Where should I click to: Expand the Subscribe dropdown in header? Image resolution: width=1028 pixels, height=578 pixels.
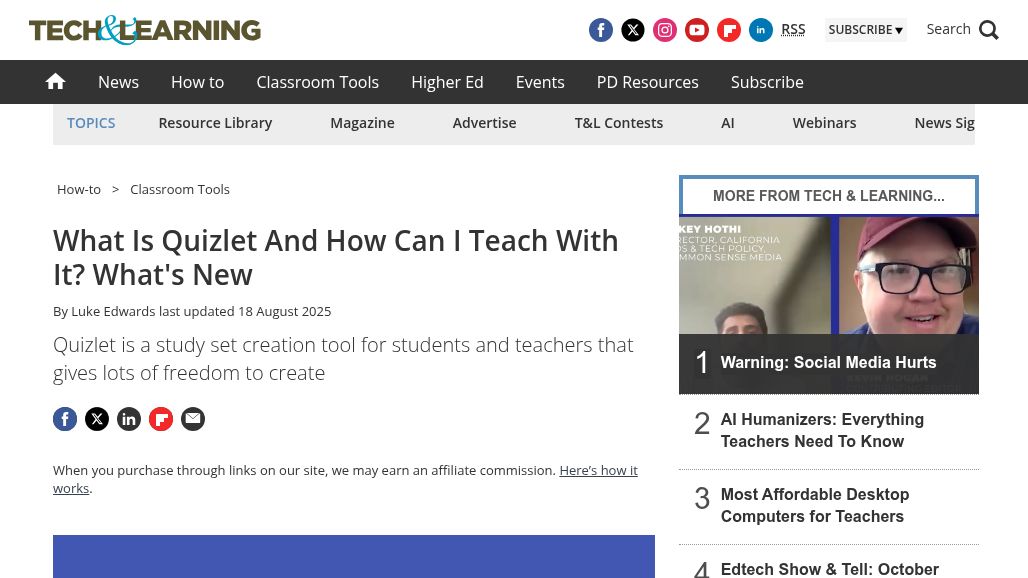[x=865, y=30]
